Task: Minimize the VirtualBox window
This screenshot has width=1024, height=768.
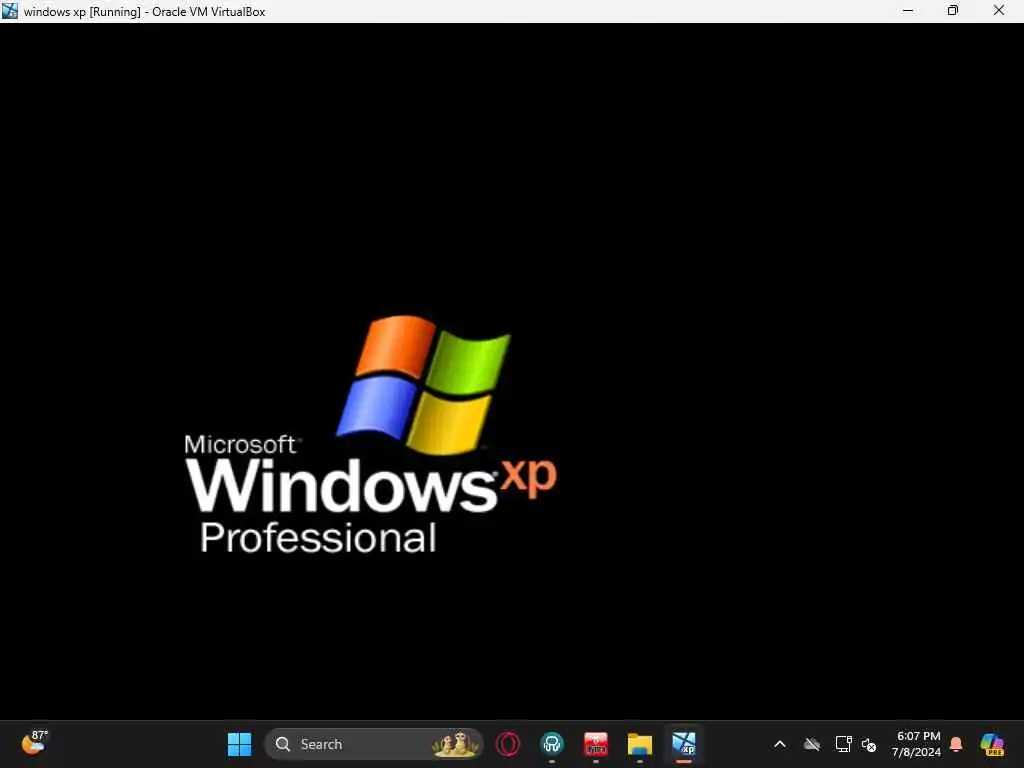Action: 908,10
